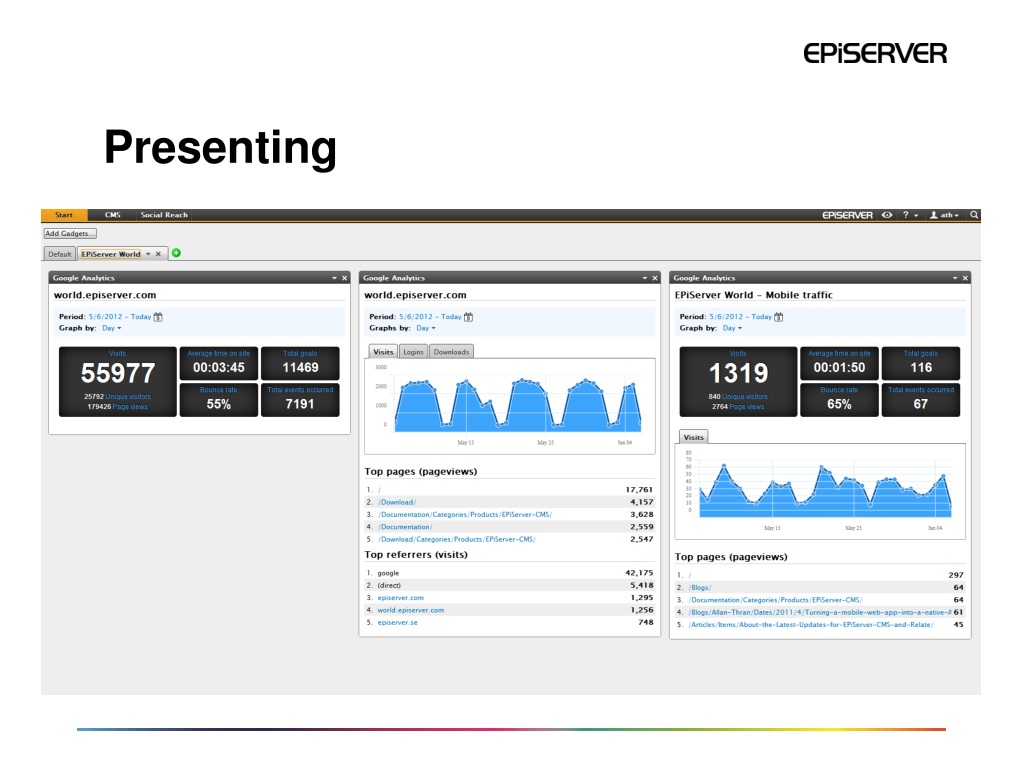This screenshot has width=1024, height=768.
Task: Open Graph by Day dropdown in first gadget
Action: point(112,328)
